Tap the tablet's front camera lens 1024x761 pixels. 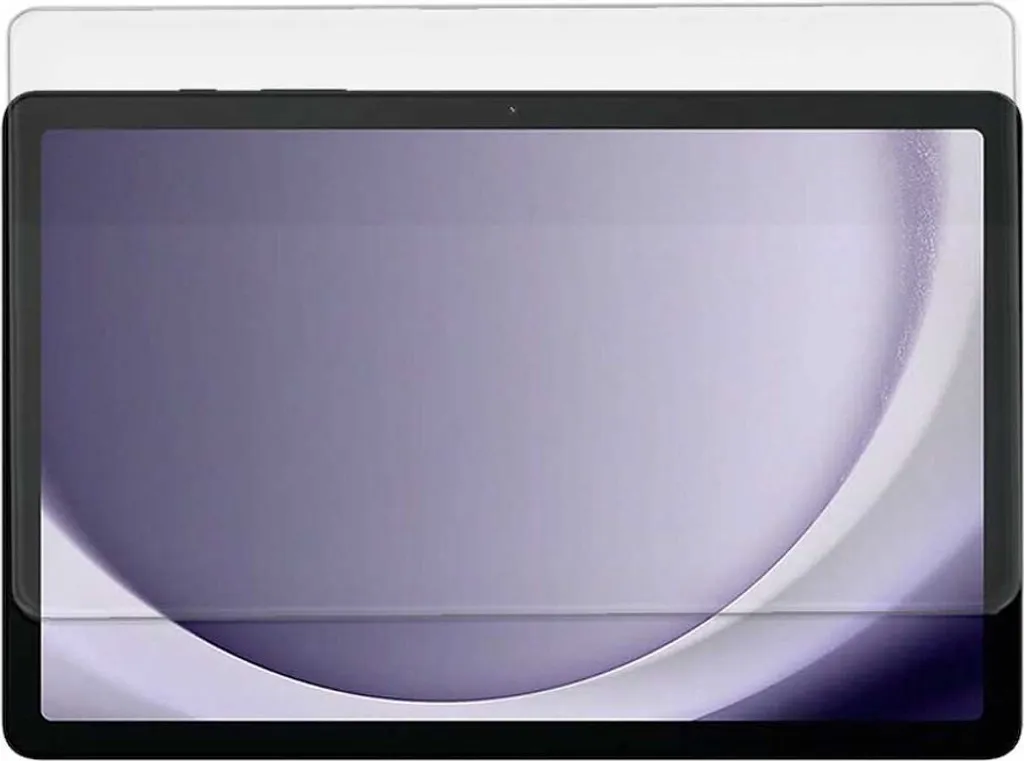(512, 110)
